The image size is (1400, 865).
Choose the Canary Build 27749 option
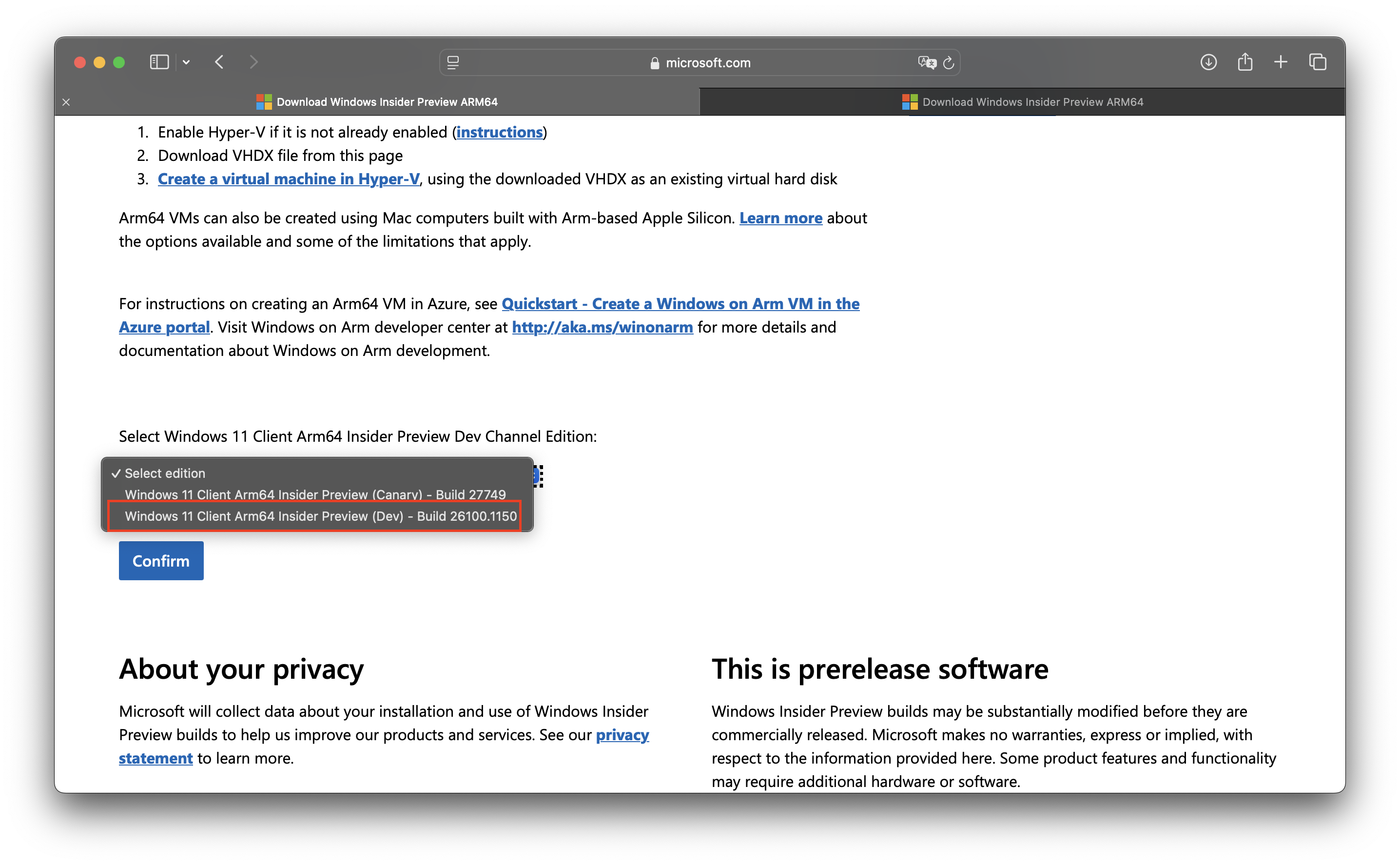click(315, 494)
